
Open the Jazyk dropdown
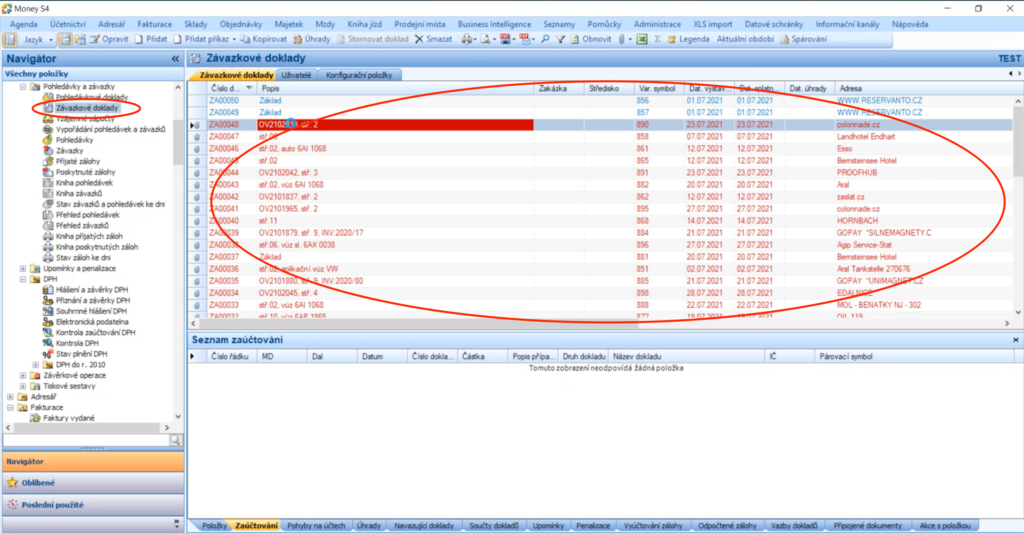38,39
